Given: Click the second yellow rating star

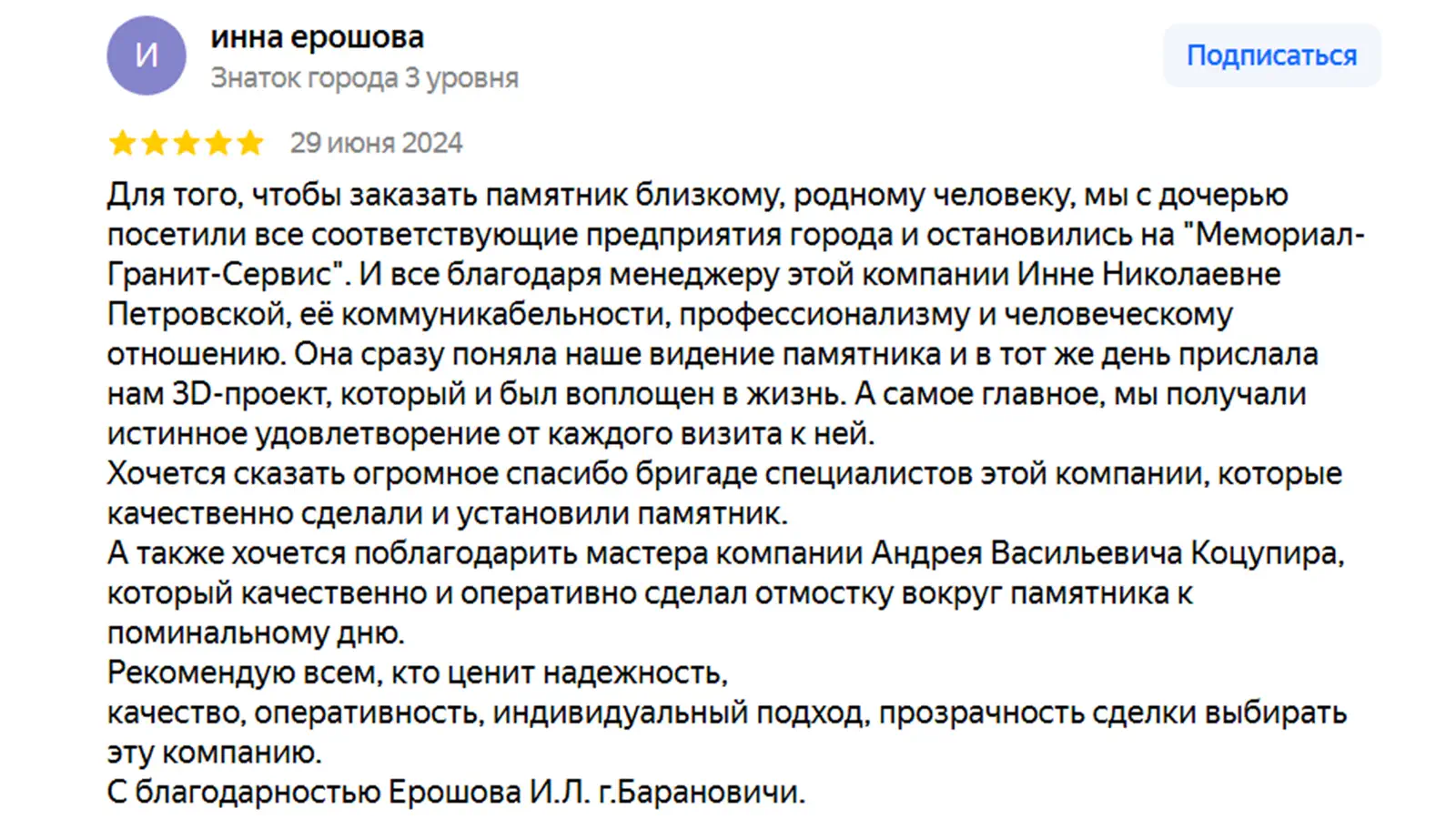Looking at the screenshot, I should coord(155,143).
